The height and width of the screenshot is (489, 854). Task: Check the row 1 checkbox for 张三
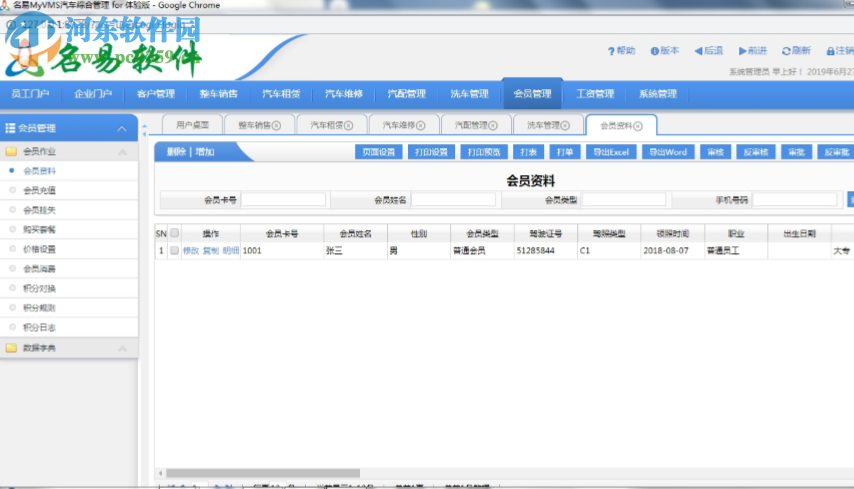pyautogui.click(x=174, y=250)
